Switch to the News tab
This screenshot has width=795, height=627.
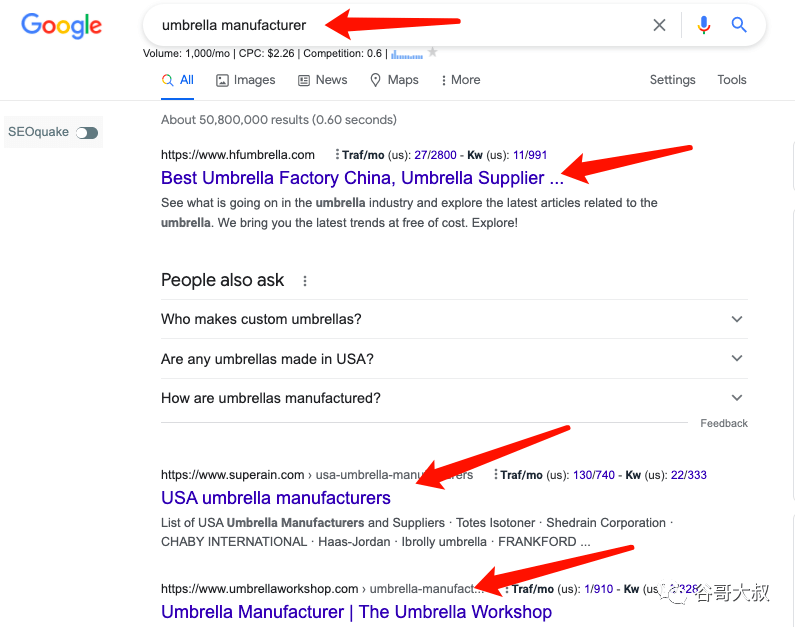(x=322, y=80)
